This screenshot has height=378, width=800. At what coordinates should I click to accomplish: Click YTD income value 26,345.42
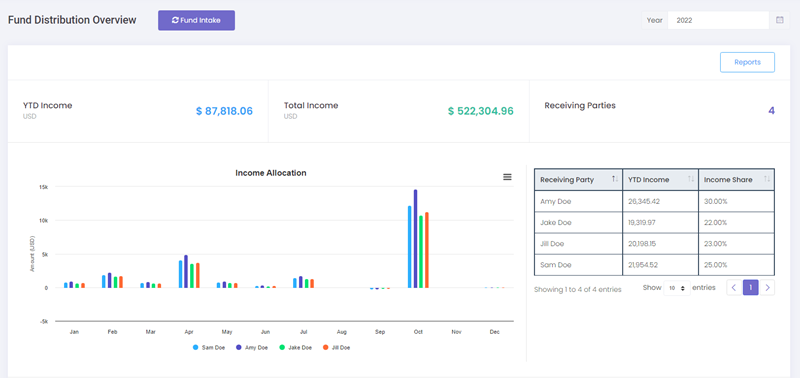[x=644, y=201]
